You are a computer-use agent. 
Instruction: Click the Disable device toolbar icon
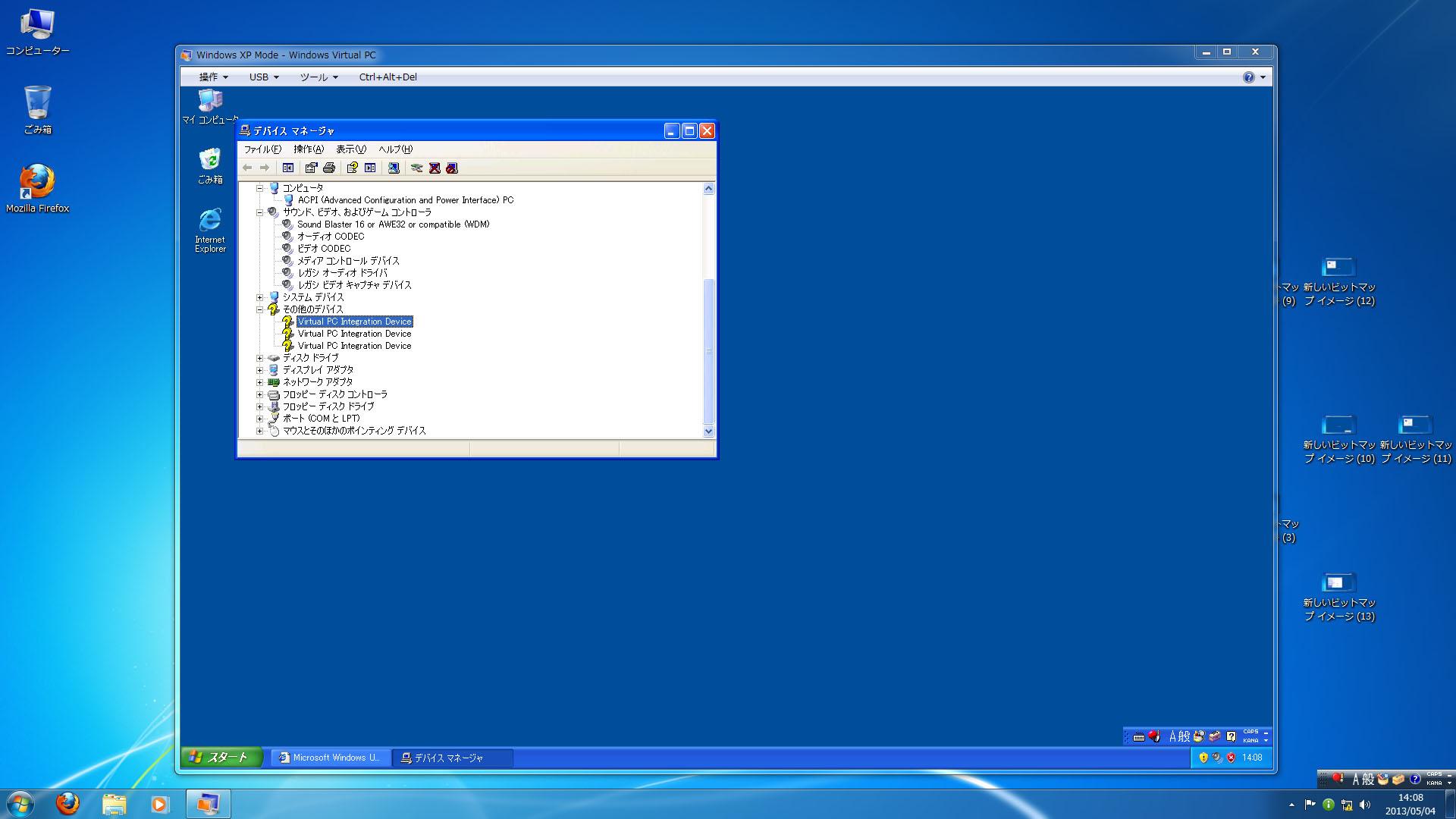click(452, 168)
